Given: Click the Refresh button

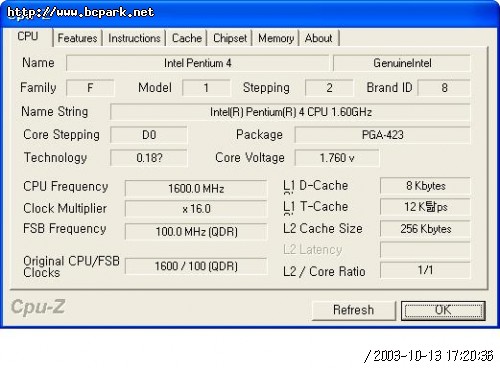Looking at the screenshot, I should (x=354, y=310).
